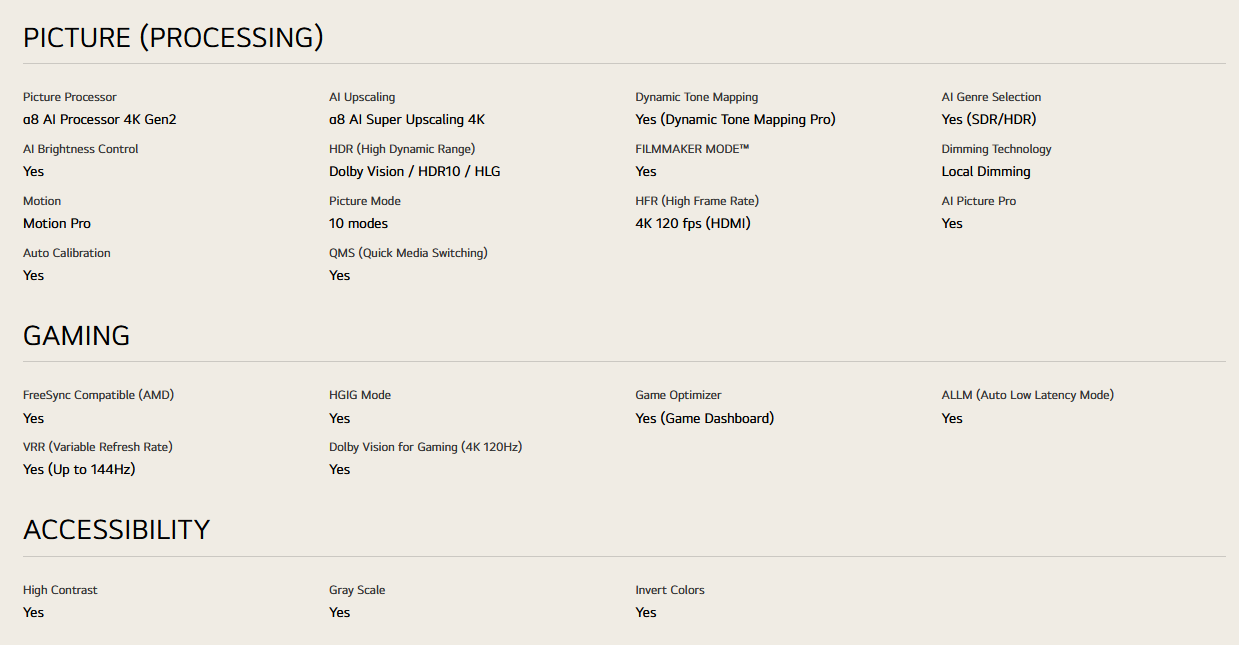Screen dimensions: 1239x645
Task: Click the 4K 120 fps (HDMI) value
Action: (x=693, y=224)
